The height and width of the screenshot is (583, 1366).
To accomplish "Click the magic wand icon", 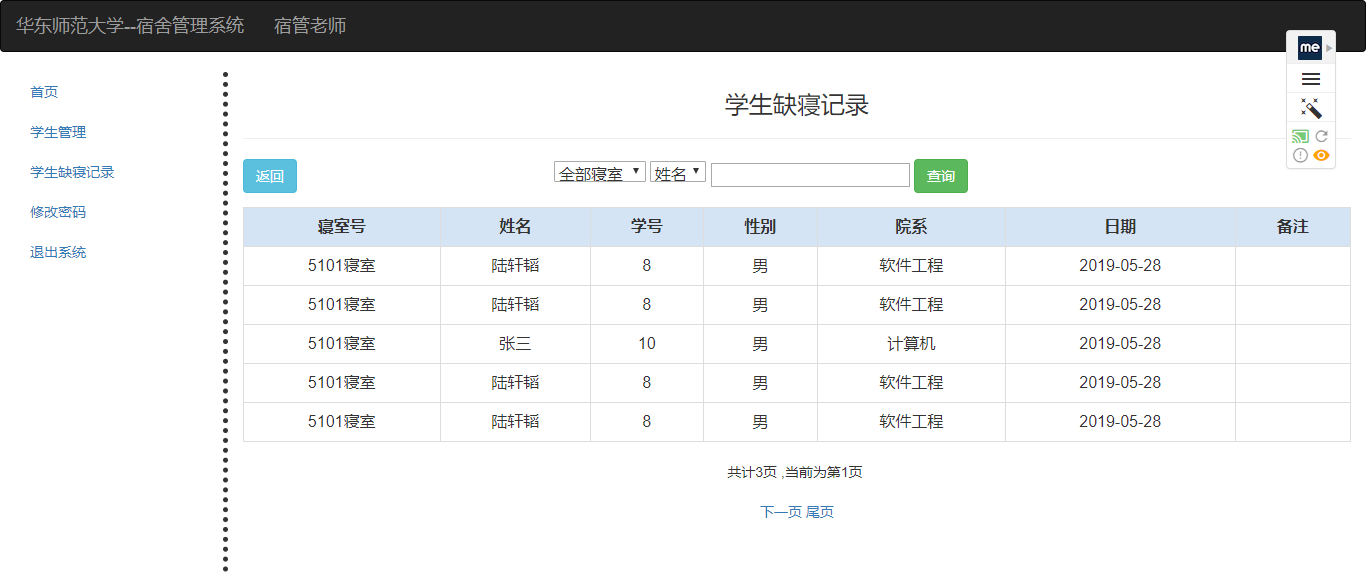I will pyautogui.click(x=1310, y=108).
